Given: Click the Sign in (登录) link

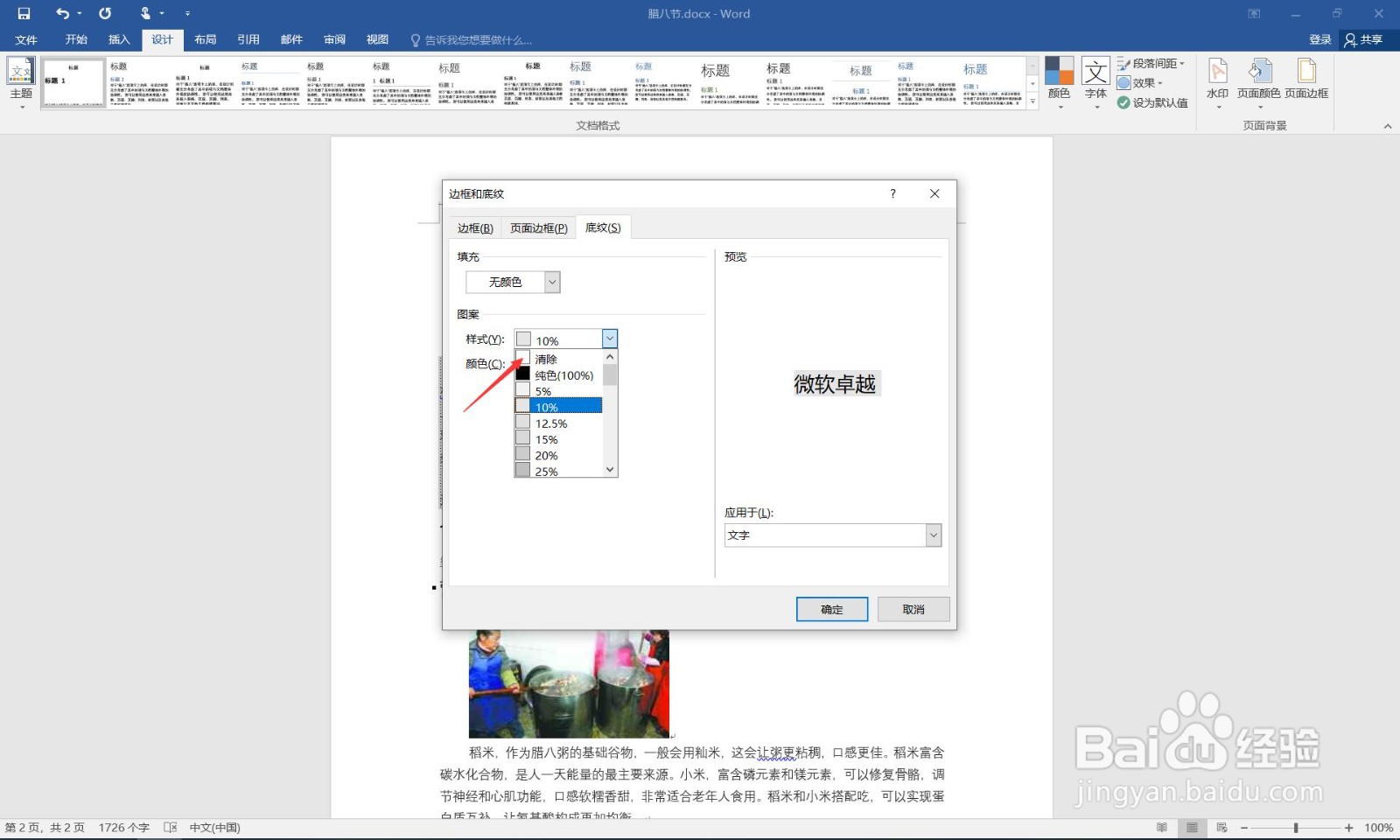Looking at the screenshot, I should click(x=1319, y=39).
